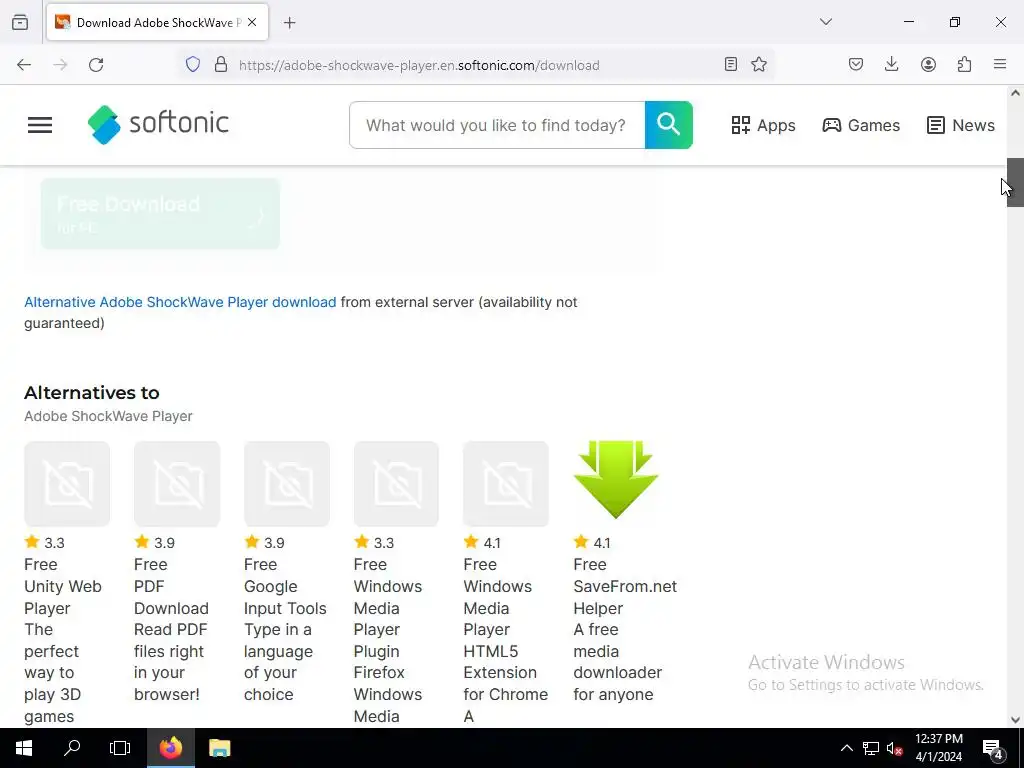Image resolution: width=1024 pixels, height=768 pixels.
Task: Open the network status tray icon
Action: point(871,748)
